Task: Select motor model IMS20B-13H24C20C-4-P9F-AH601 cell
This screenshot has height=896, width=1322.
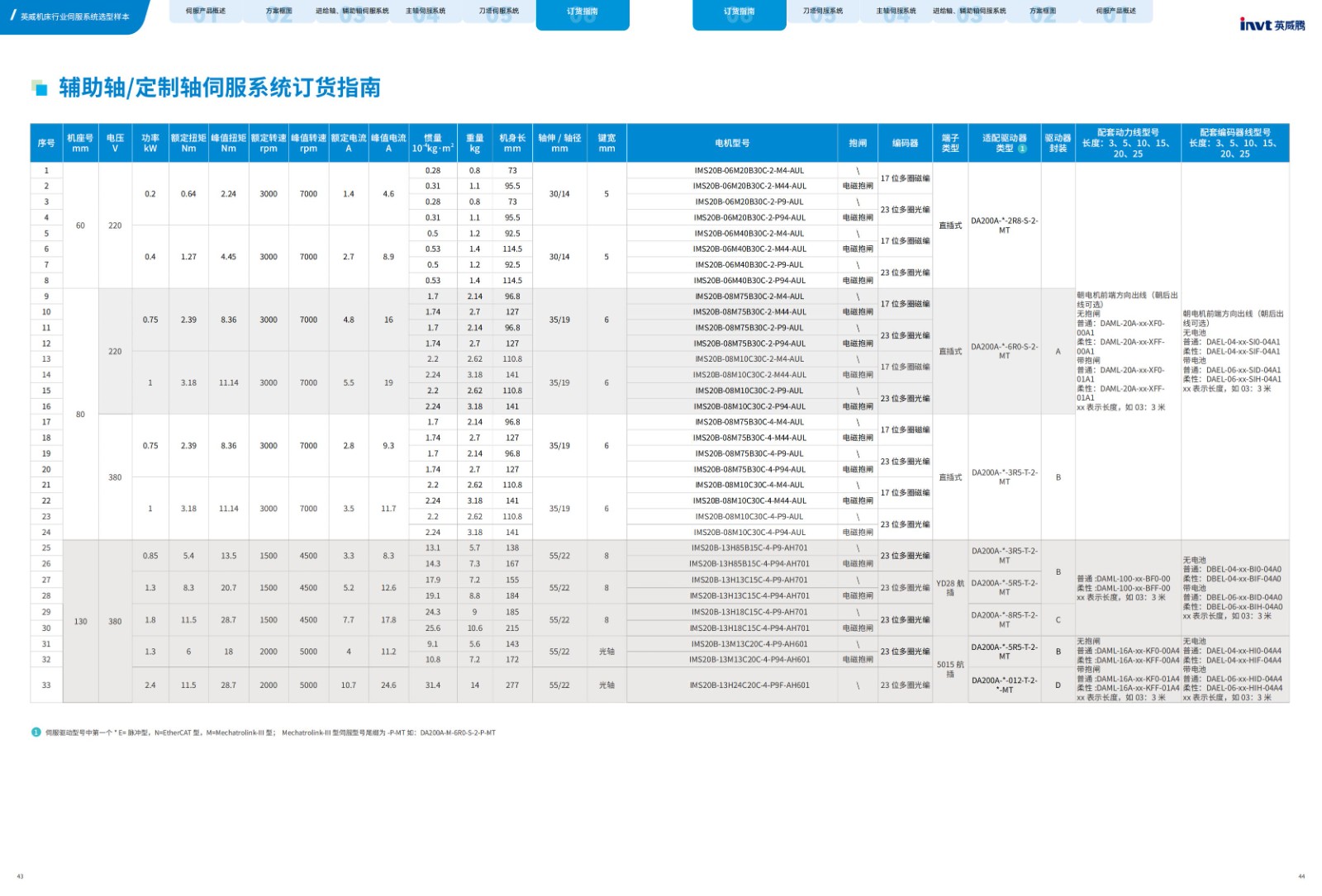Action: pos(749,685)
